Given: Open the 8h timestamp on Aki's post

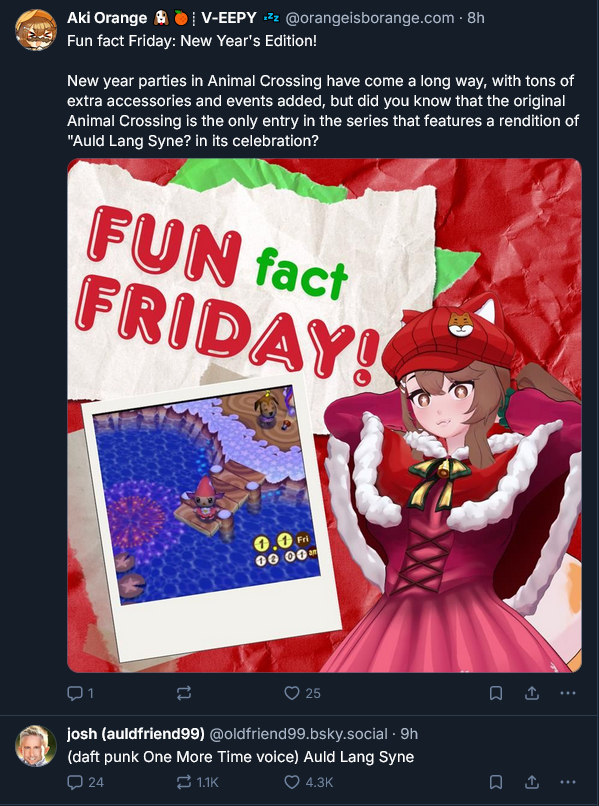Looking at the screenshot, I should point(476,18).
